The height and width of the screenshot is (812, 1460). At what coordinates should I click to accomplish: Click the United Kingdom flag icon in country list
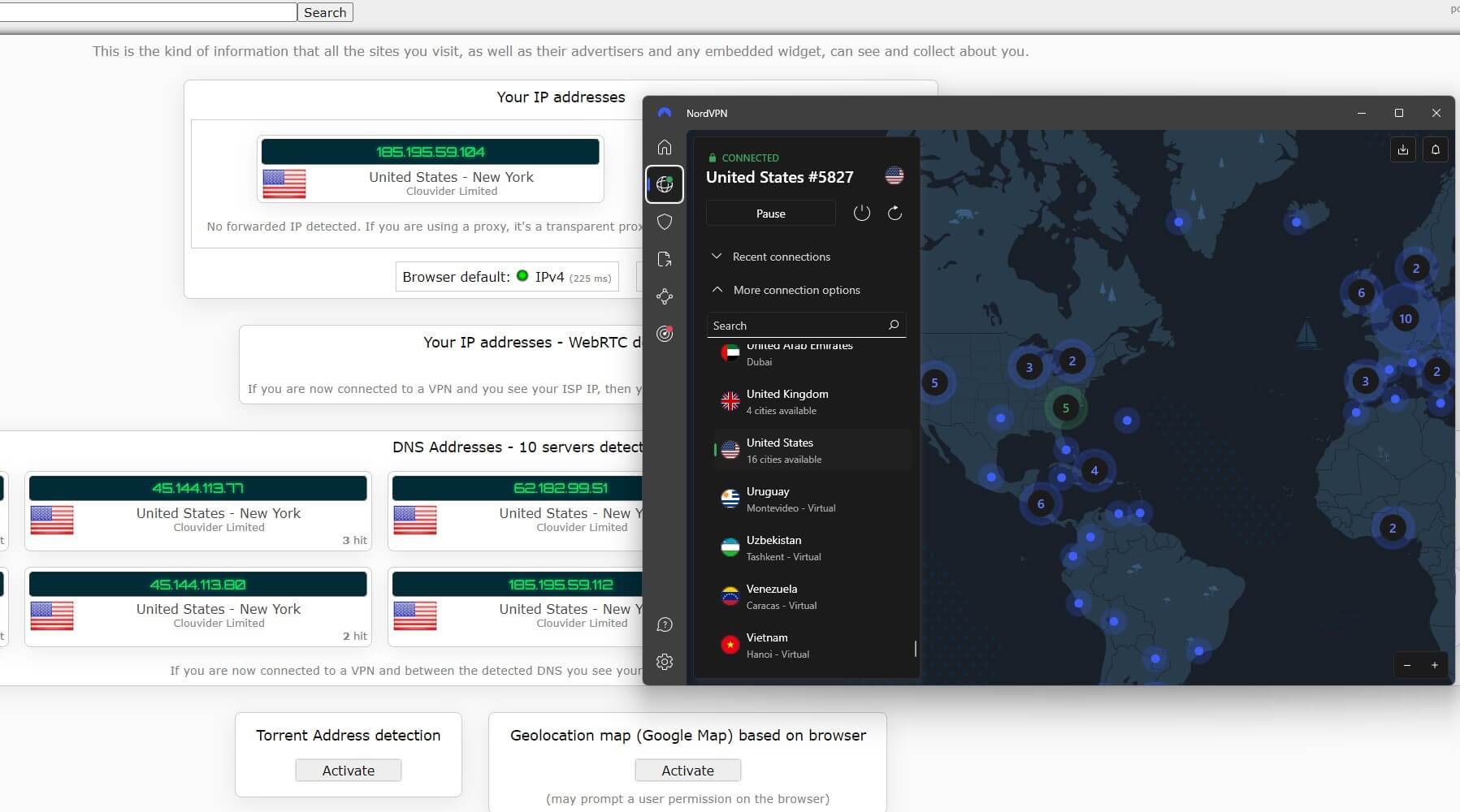point(730,400)
